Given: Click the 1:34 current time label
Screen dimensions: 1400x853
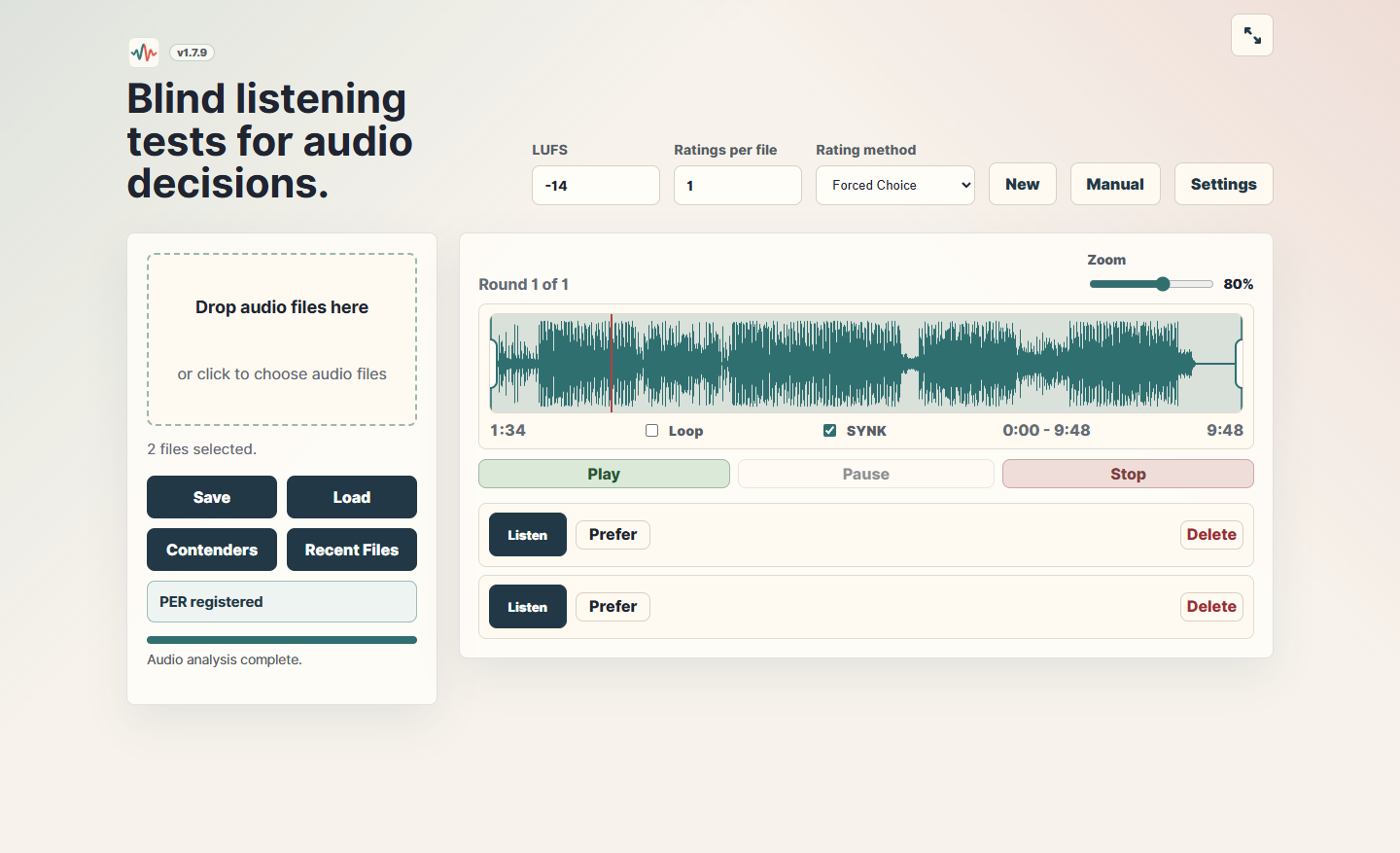Looking at the screenshot, I should pos(507,430).
